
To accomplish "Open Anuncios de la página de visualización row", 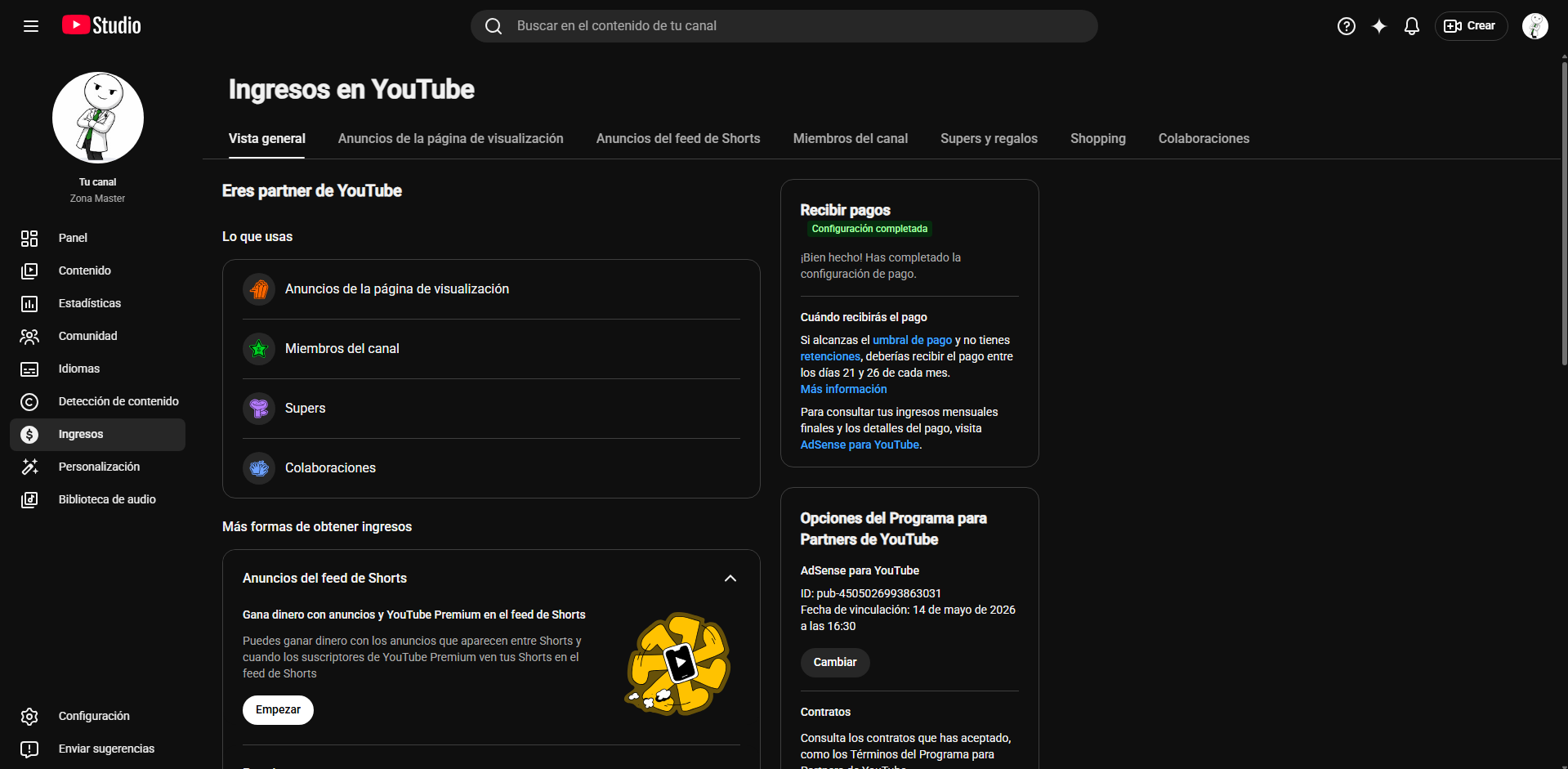I will [x=491, y=289].
